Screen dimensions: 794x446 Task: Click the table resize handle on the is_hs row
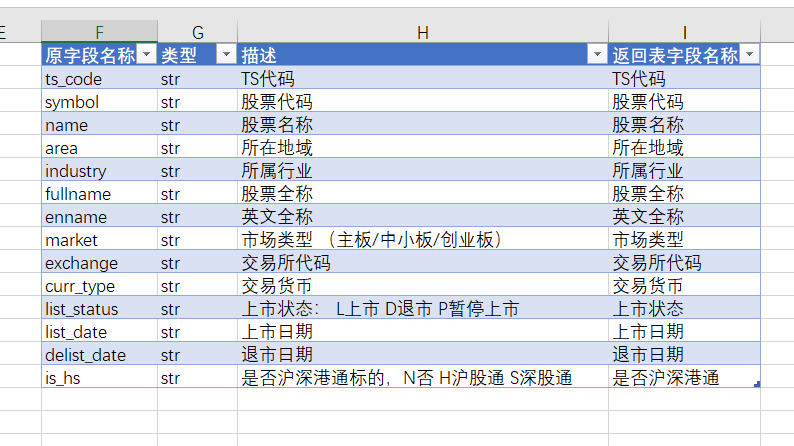pos(757,385)
